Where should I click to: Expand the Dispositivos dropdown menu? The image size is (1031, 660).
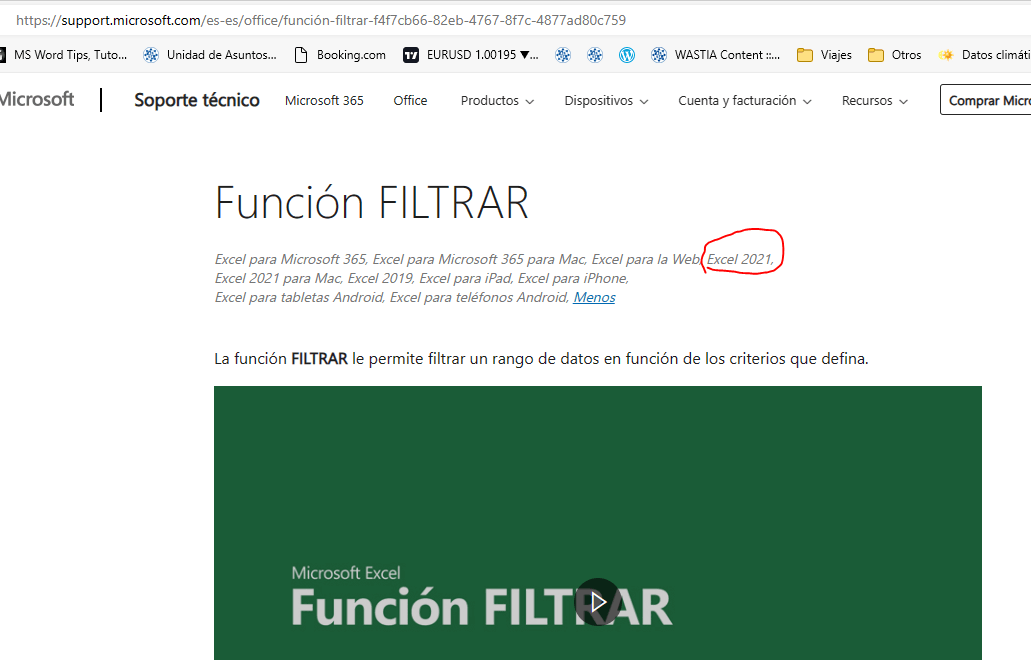point(606,101)
